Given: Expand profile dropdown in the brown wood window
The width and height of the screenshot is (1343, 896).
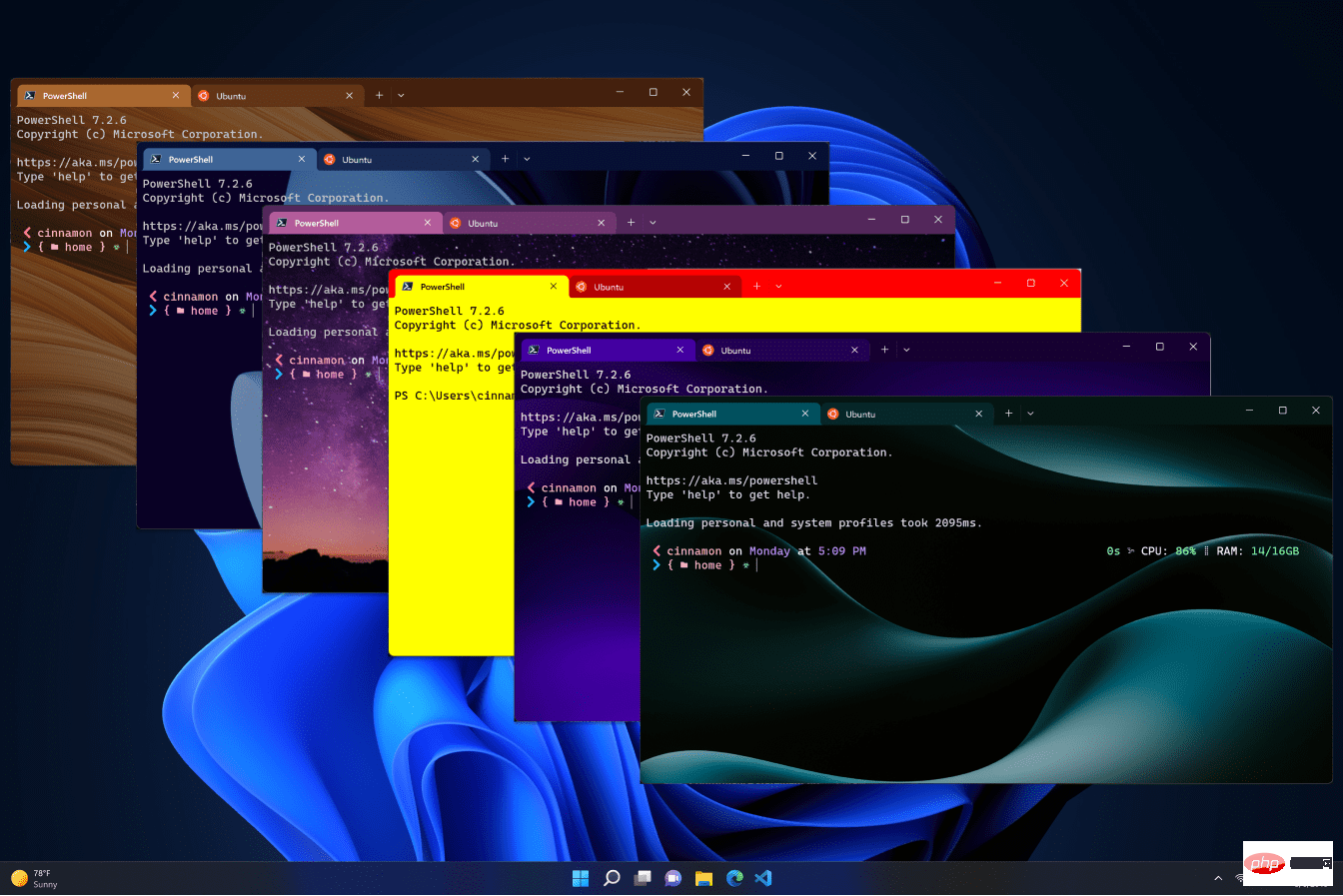Looking at the screenshot, I should [401, 96].
